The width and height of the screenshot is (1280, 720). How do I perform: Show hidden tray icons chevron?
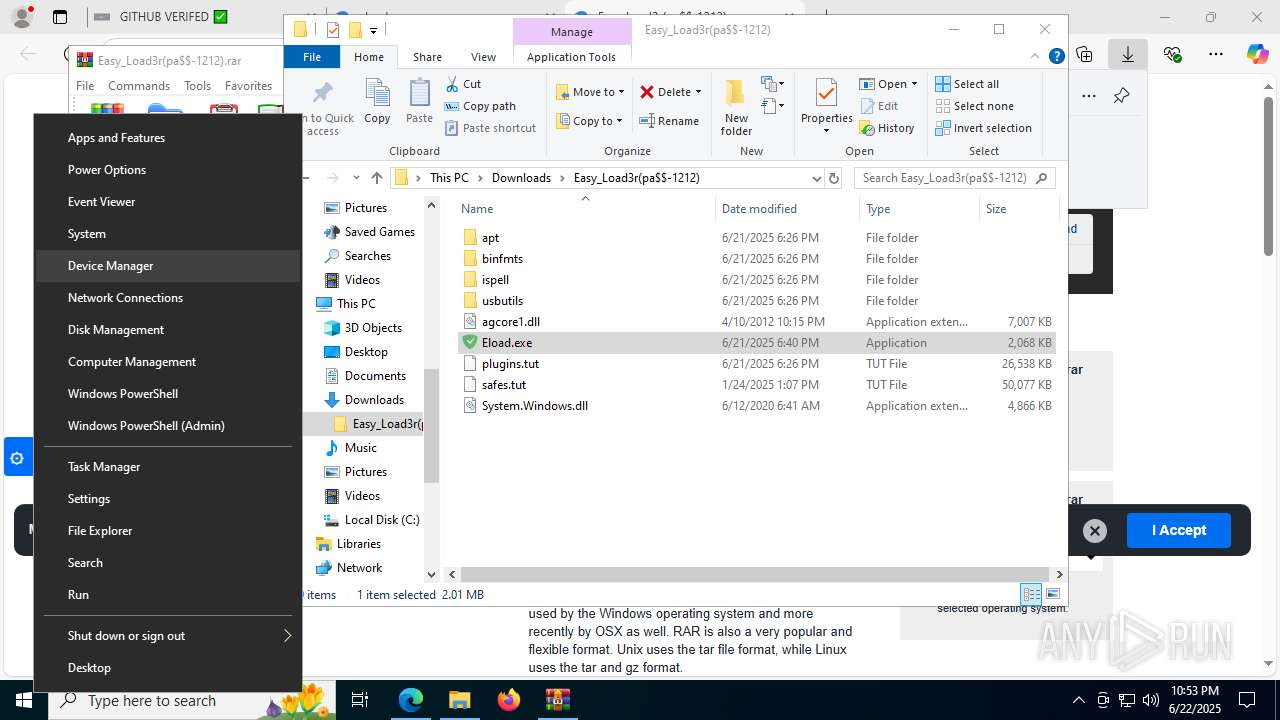[x=1078, y=700]
